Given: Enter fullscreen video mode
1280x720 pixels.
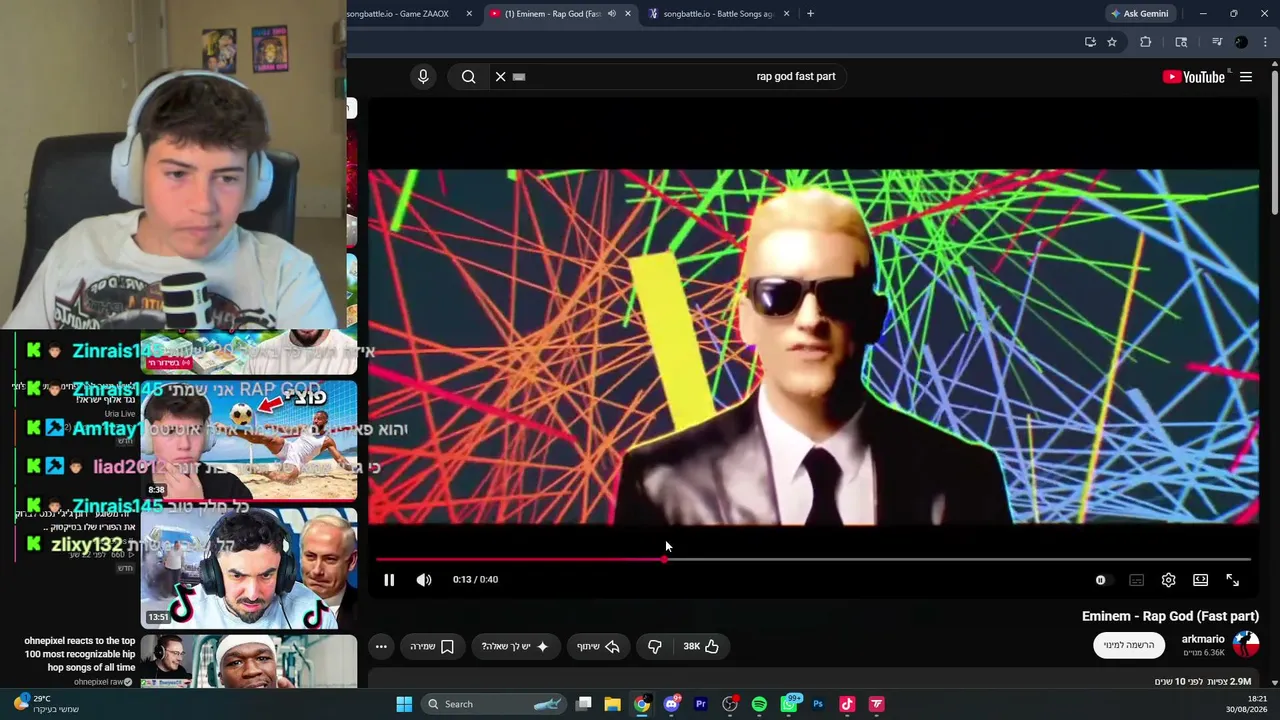Looking at the screenshot, I should pyautogui.click(x=1232, y=580).
